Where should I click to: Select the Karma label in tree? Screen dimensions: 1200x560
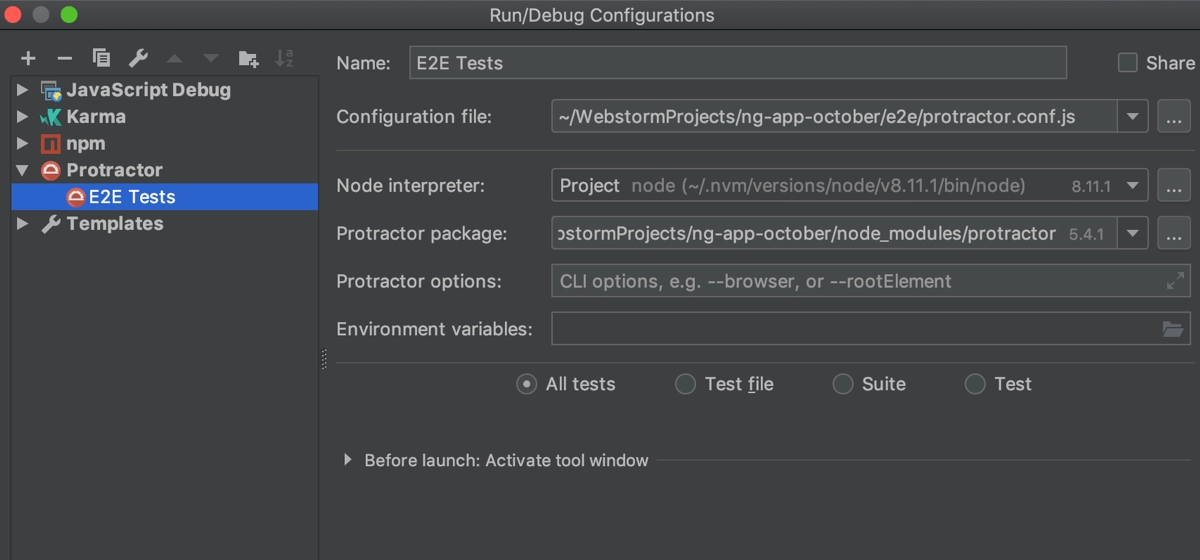pyautogui.click(x=96, y=117)
